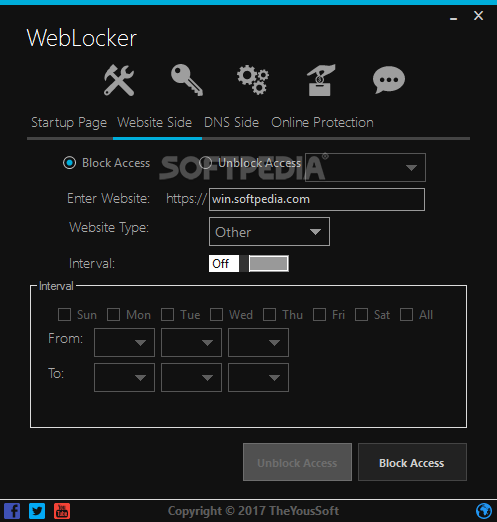Check the Tue day checkbox
497x522 pixels.
pyautogui.click(x=167, y=315)
